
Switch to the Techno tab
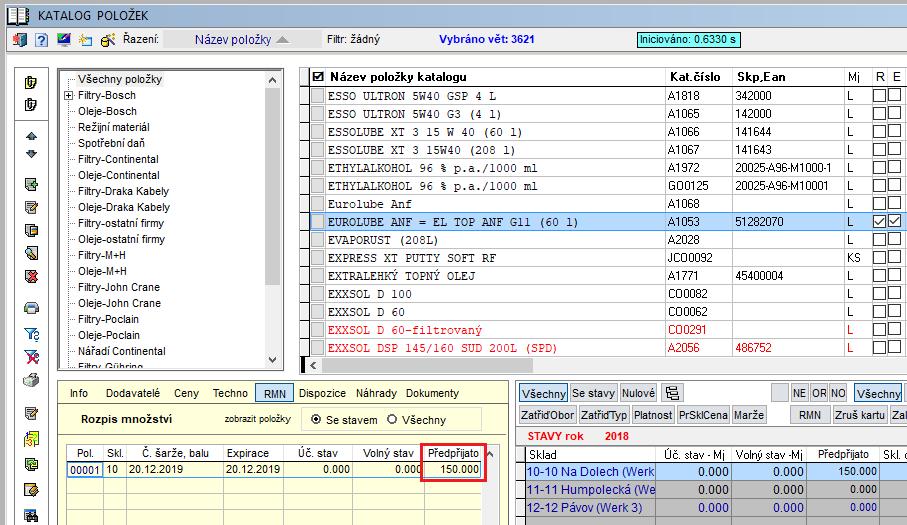click(230, 393)
